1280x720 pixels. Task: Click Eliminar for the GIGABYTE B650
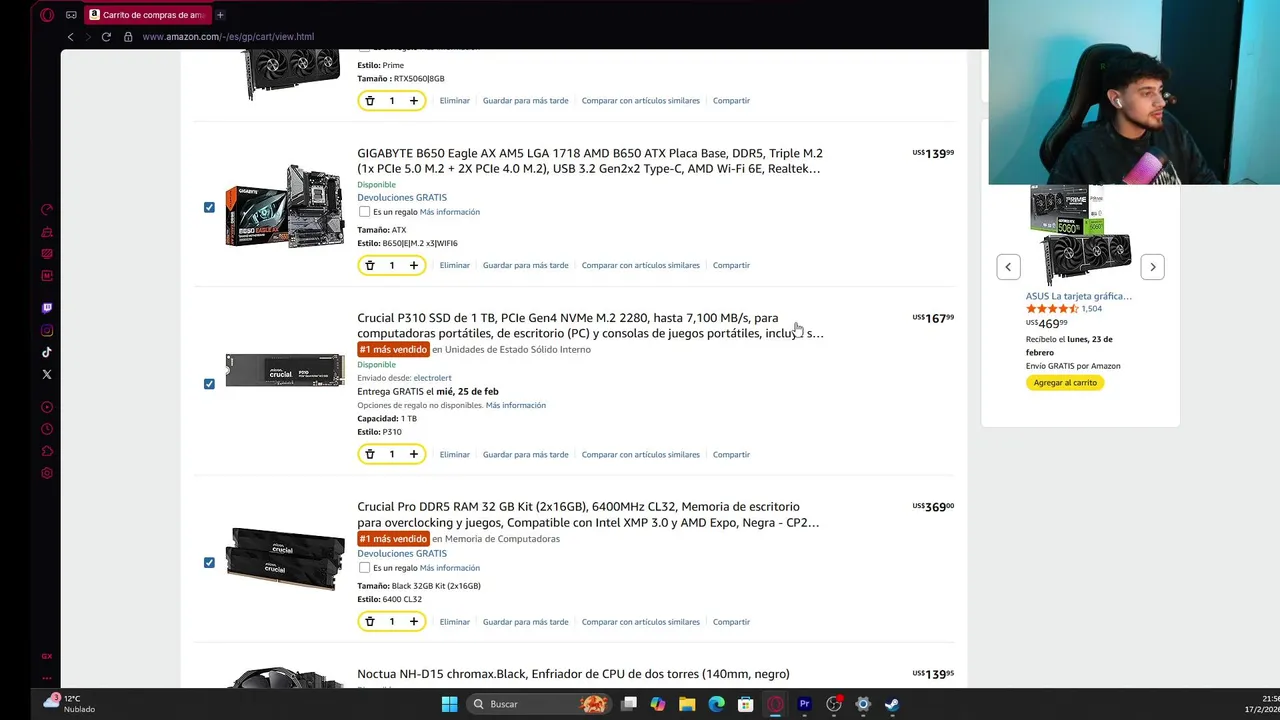coord(454,265)
